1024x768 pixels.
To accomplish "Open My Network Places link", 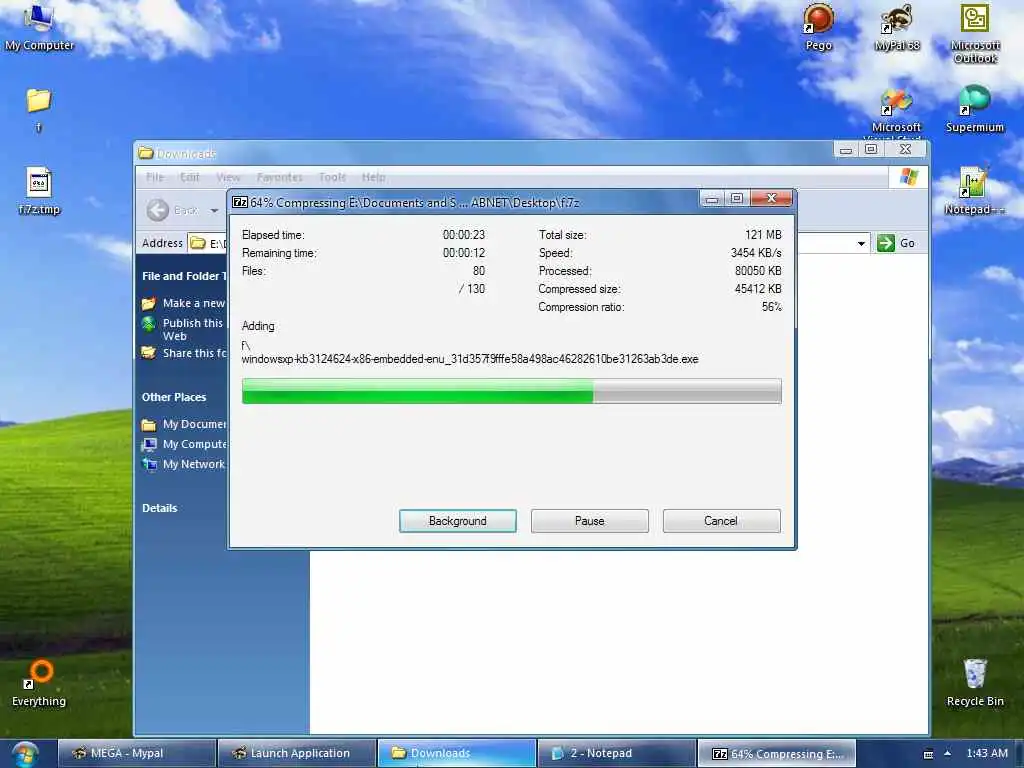I will coord(185,464).
